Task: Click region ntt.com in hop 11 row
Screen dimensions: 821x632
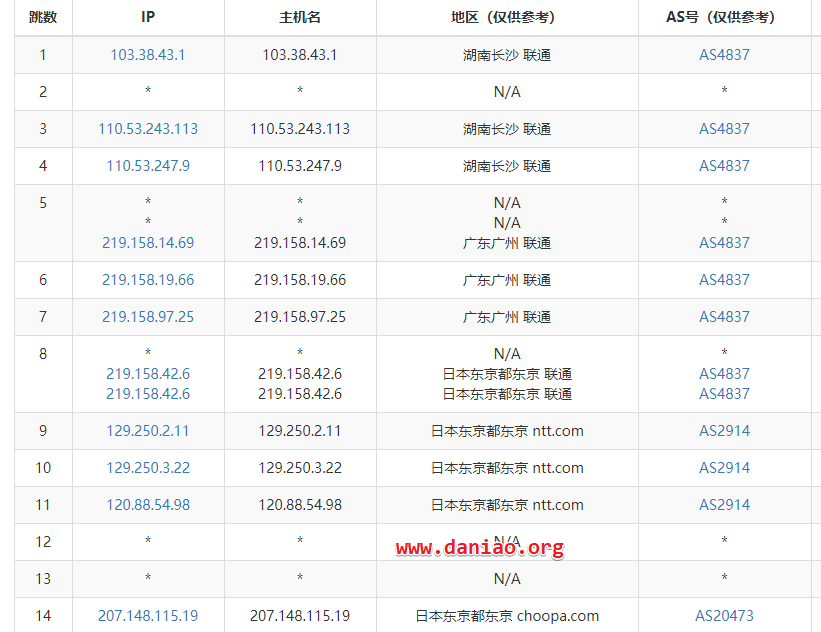Action: click(x=507, y=505)
